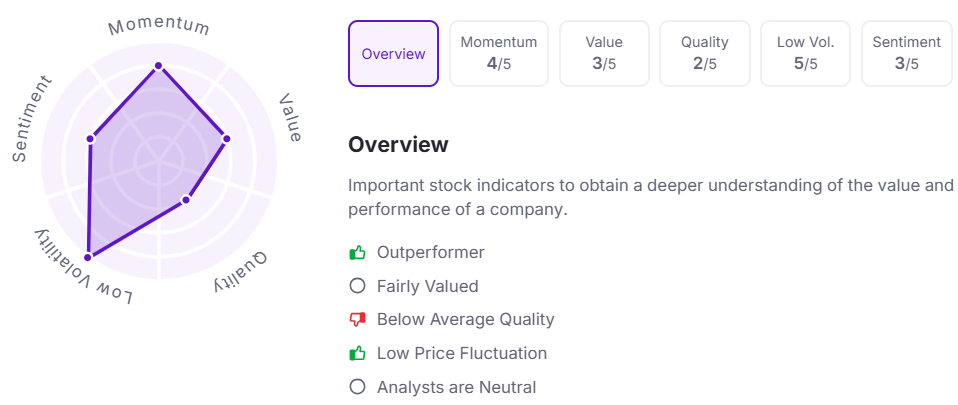This screenshot has width=958, height=405.
Task: Select the Quality vertex dot on the radar
Action: (186, 200)
